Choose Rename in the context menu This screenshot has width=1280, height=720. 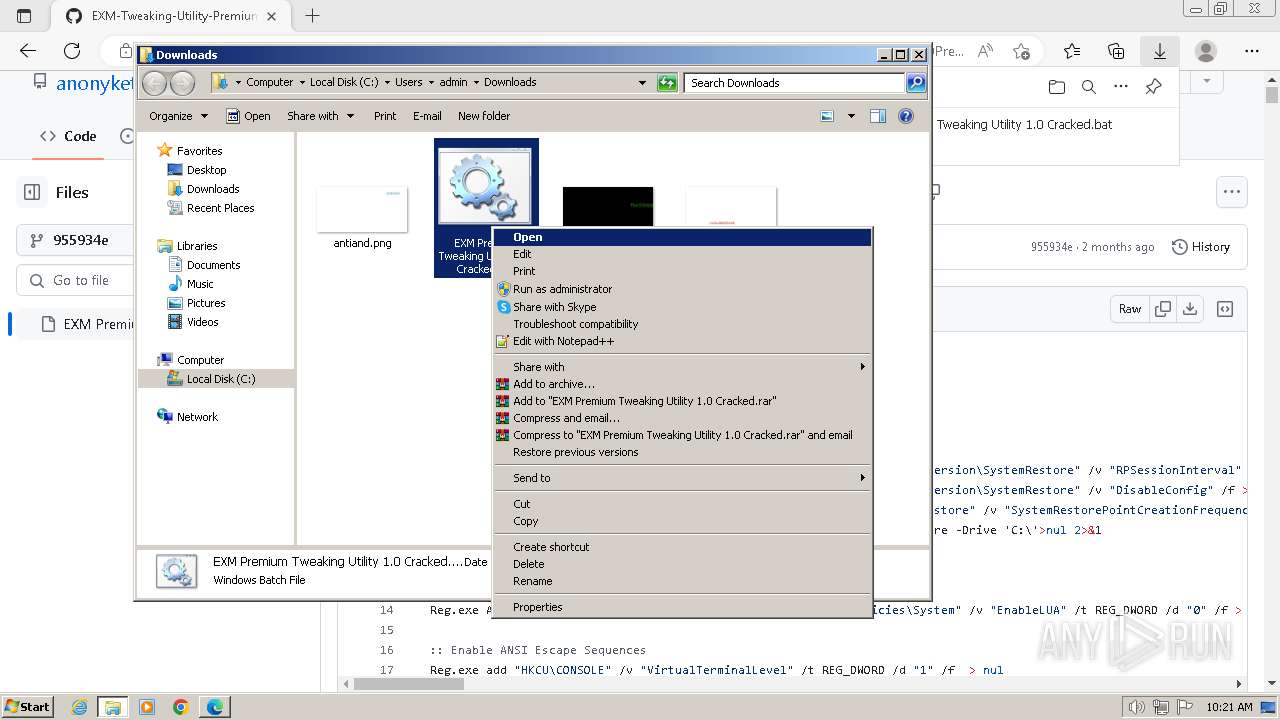(683, 581)
